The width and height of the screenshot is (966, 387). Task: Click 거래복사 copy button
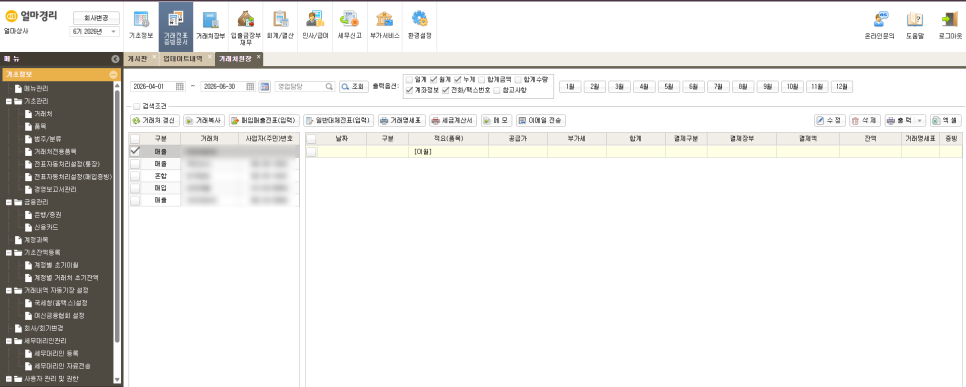click(x=204, y=120)
